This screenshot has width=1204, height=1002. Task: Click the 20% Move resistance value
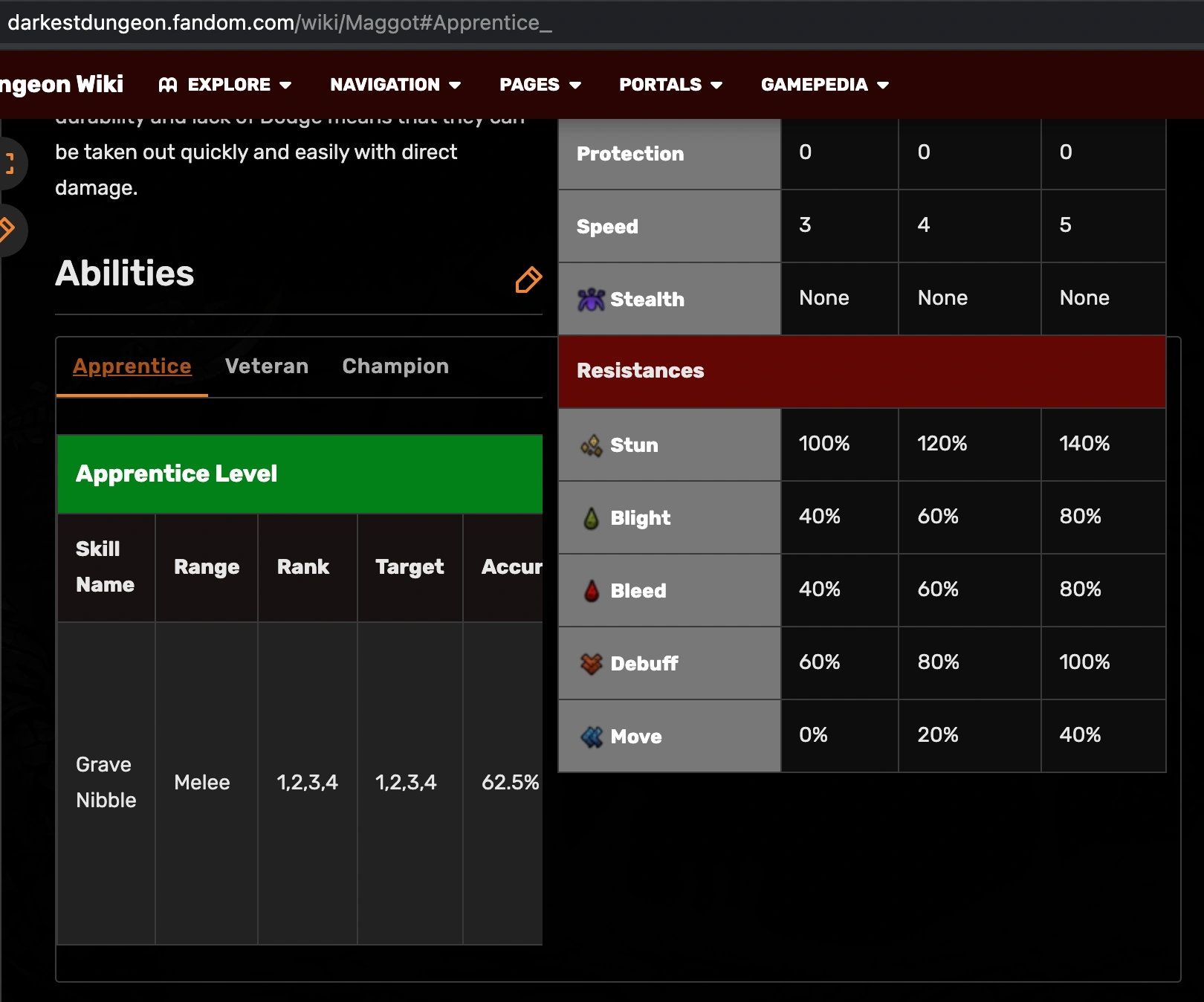pyautogui.click(x=938, y=735)
